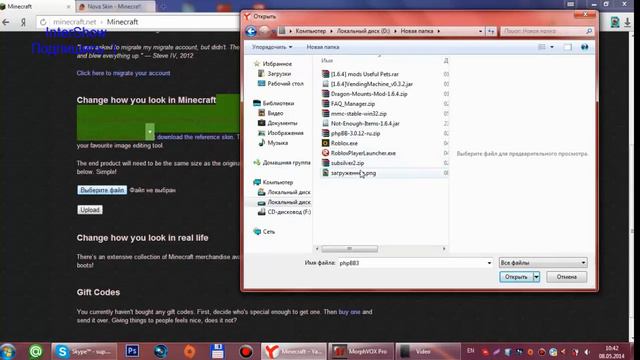Image resolution: width=640 pixels, height=360 pixels.
Task: Select the subsilver2.zip file
Action: coord(347,163)
